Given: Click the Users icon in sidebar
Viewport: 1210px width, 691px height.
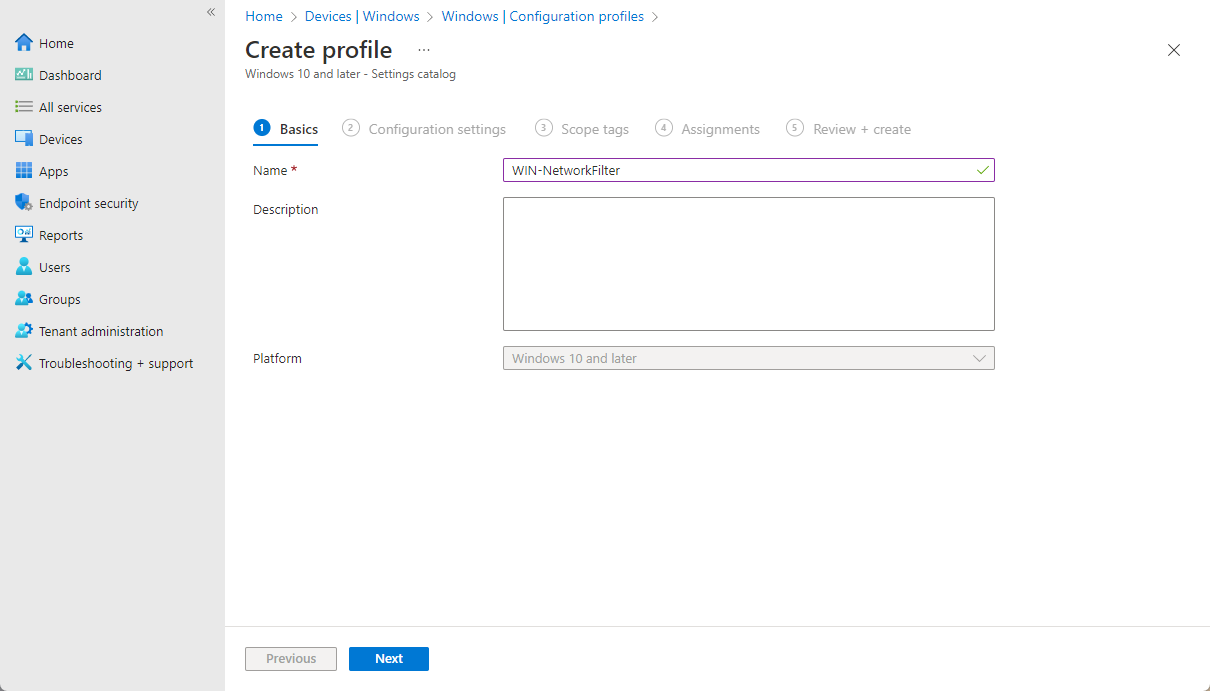Looking at the screenshot, I should (x=24, y=267).
